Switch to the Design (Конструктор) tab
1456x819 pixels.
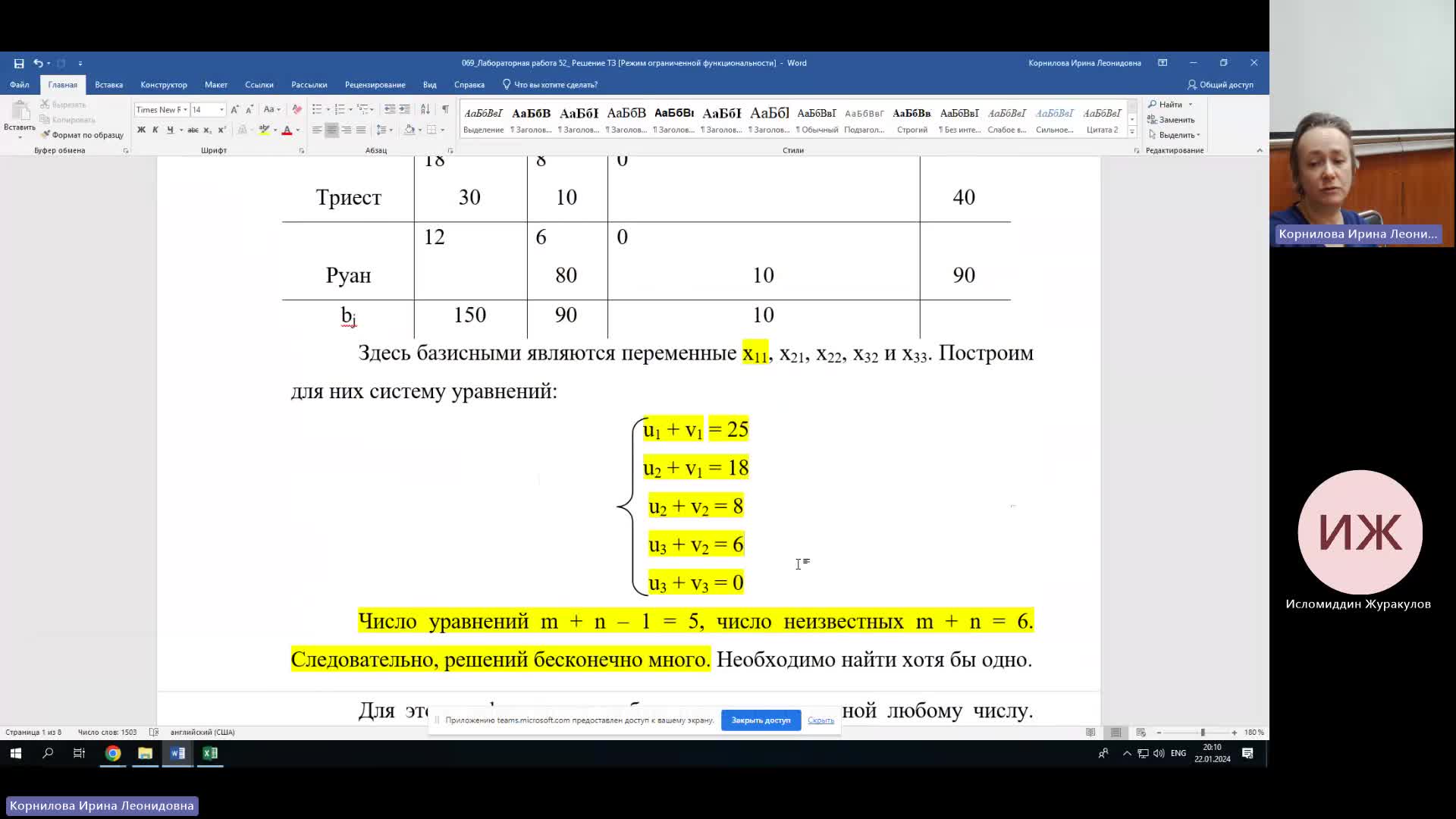click(163, 84)
